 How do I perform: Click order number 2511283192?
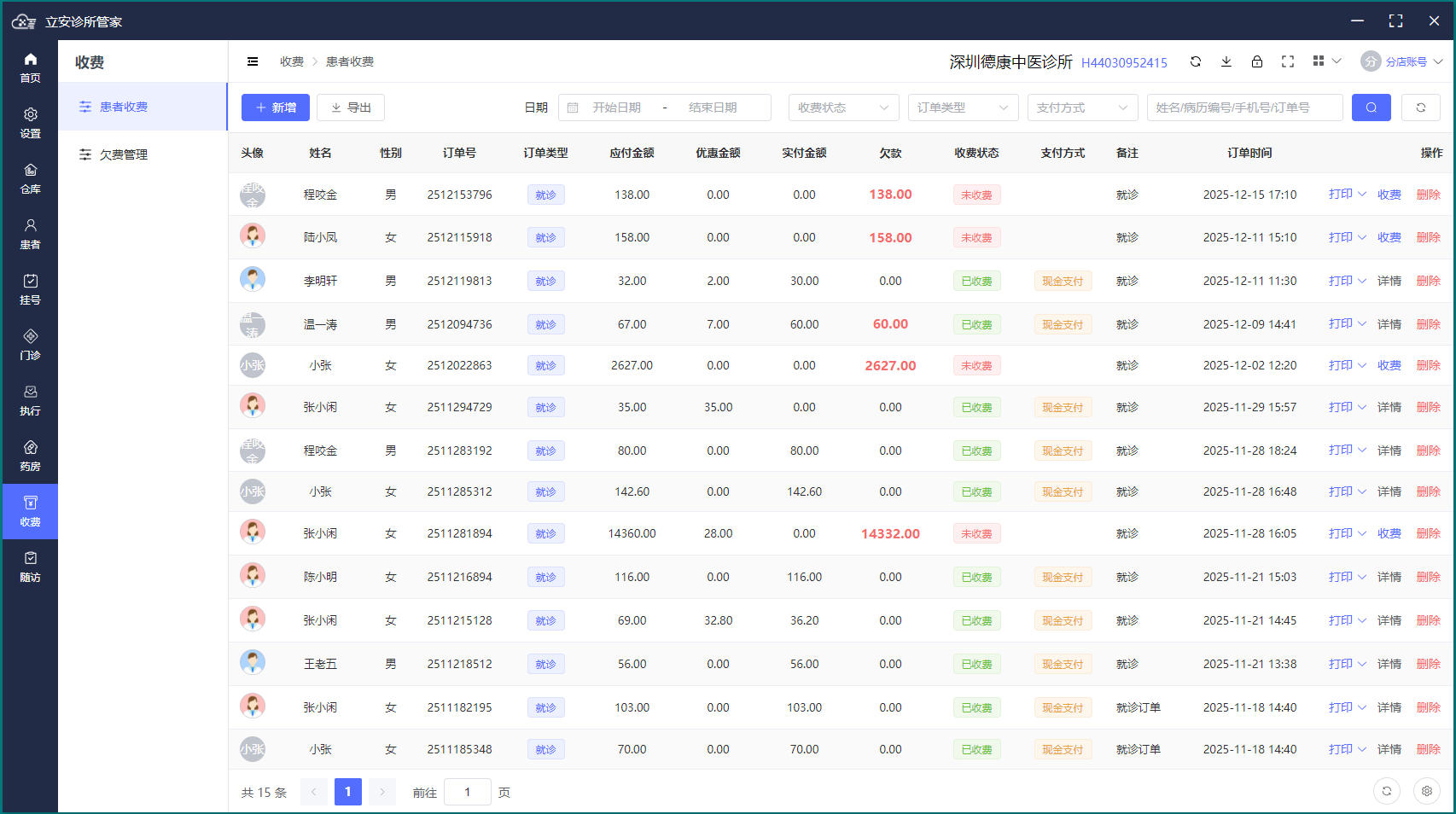[x=460, y=451]
